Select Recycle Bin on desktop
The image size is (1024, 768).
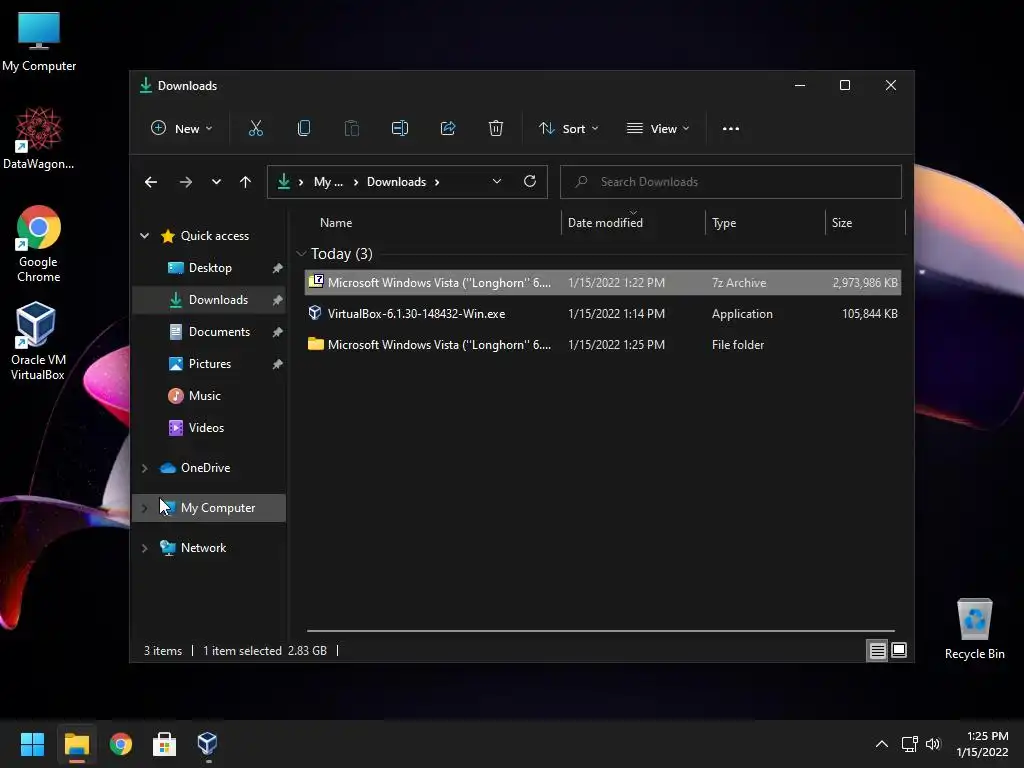point(974,629)
